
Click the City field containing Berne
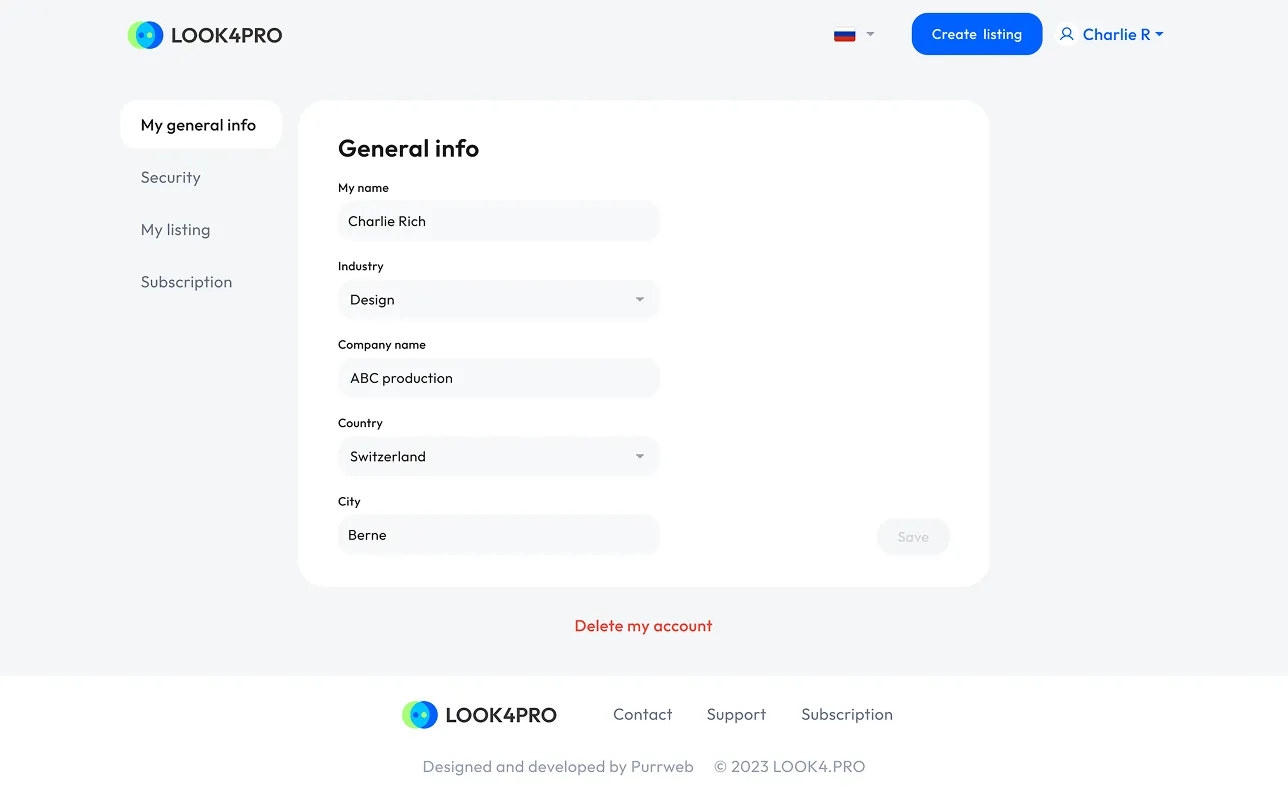[x=499, y=535]
